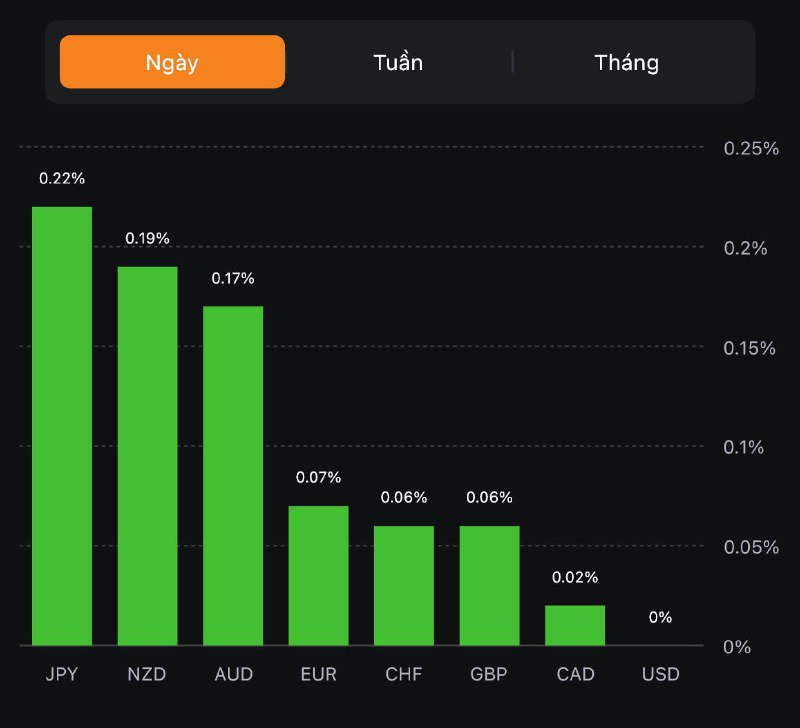The width and height of the screenshot is (800, 728).
Task: Select the green NZD bar
Action: click(148, 456)
